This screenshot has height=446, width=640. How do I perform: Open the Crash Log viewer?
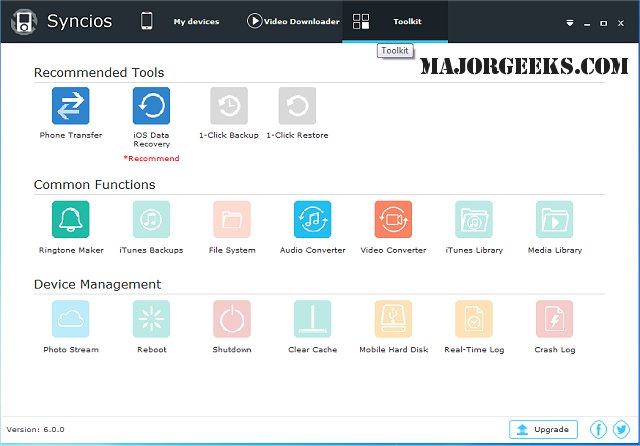click(x=554, y=319)
